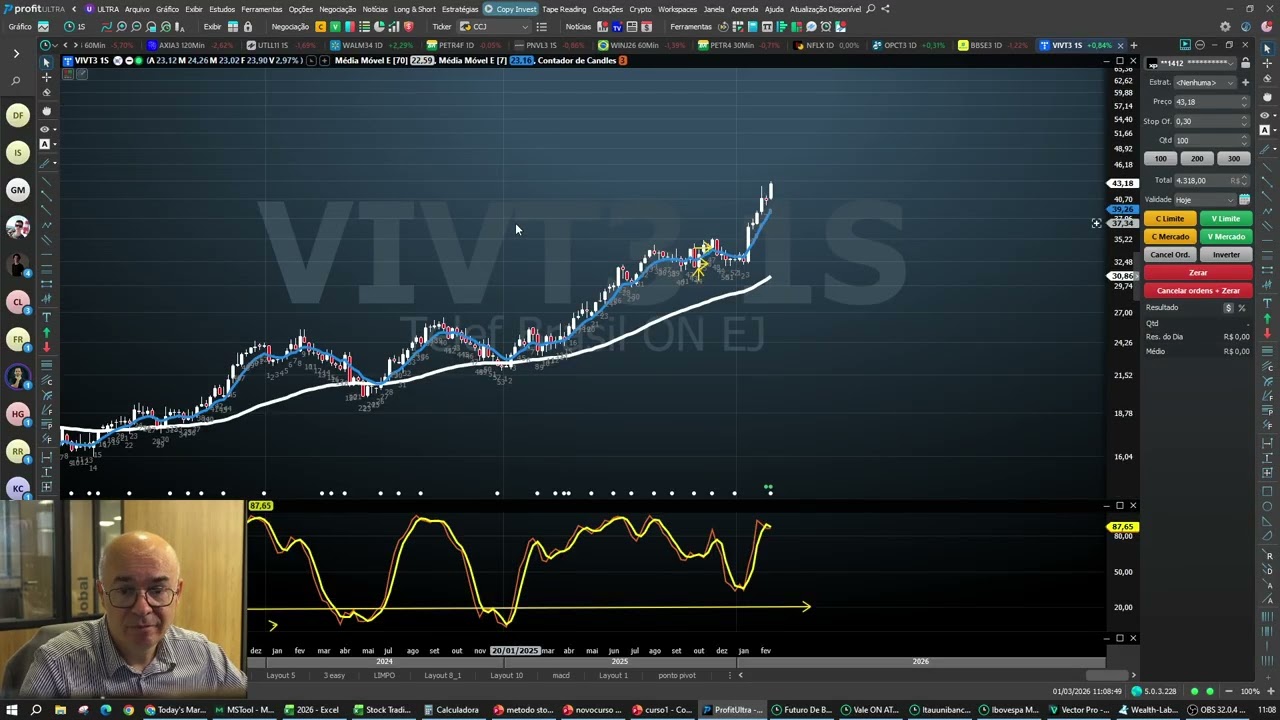Open settings gear in top toolbar
Image resolution: width=1280 pixels, height=720 pixels.
(x=1225, y=27)
